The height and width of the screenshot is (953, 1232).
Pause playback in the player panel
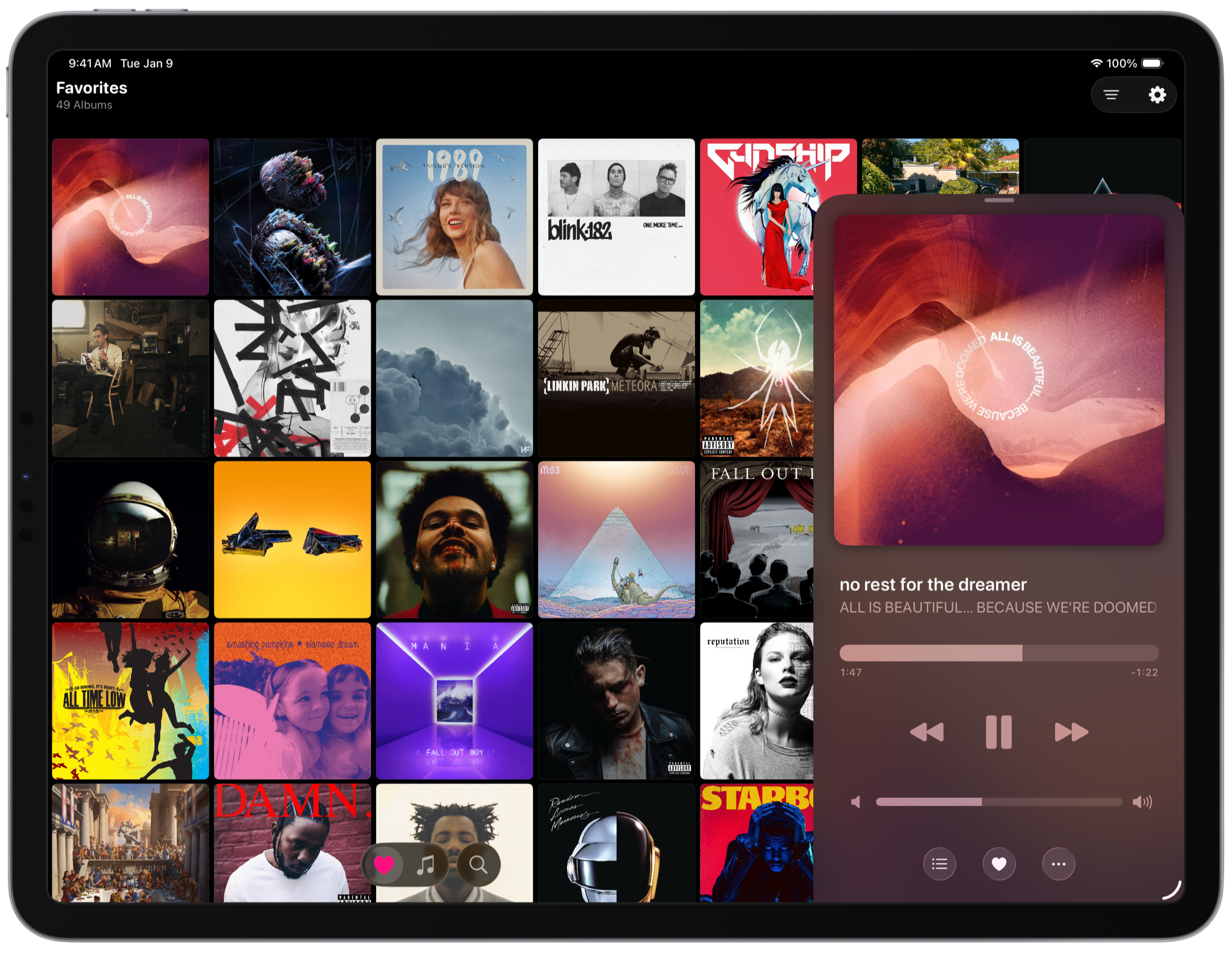click(998, 732)
